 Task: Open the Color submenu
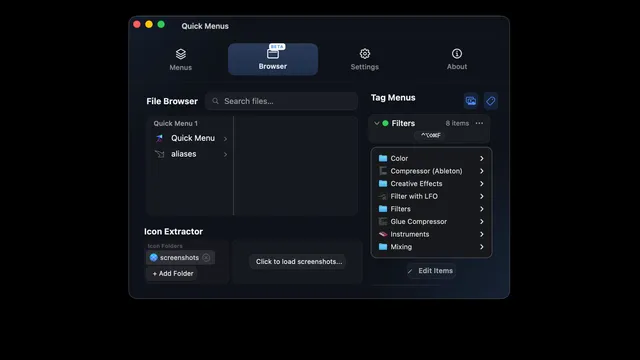click(x=431, y=158)
